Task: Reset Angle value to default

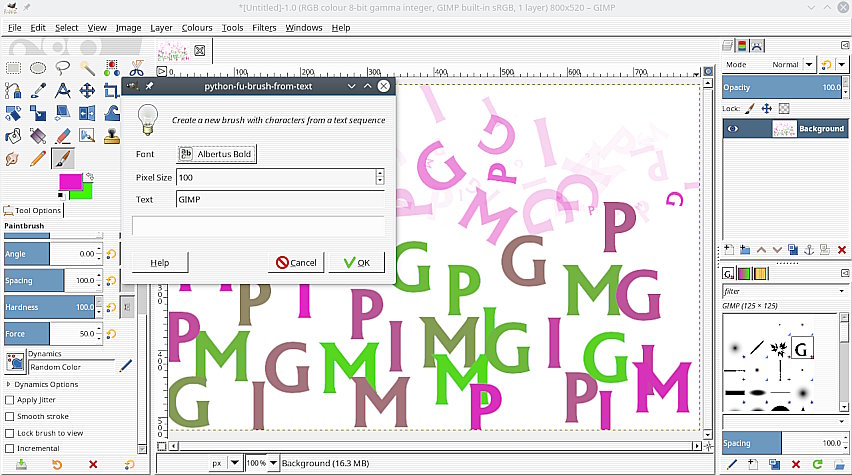Action: pyautogui.click(x=111, y=254)
